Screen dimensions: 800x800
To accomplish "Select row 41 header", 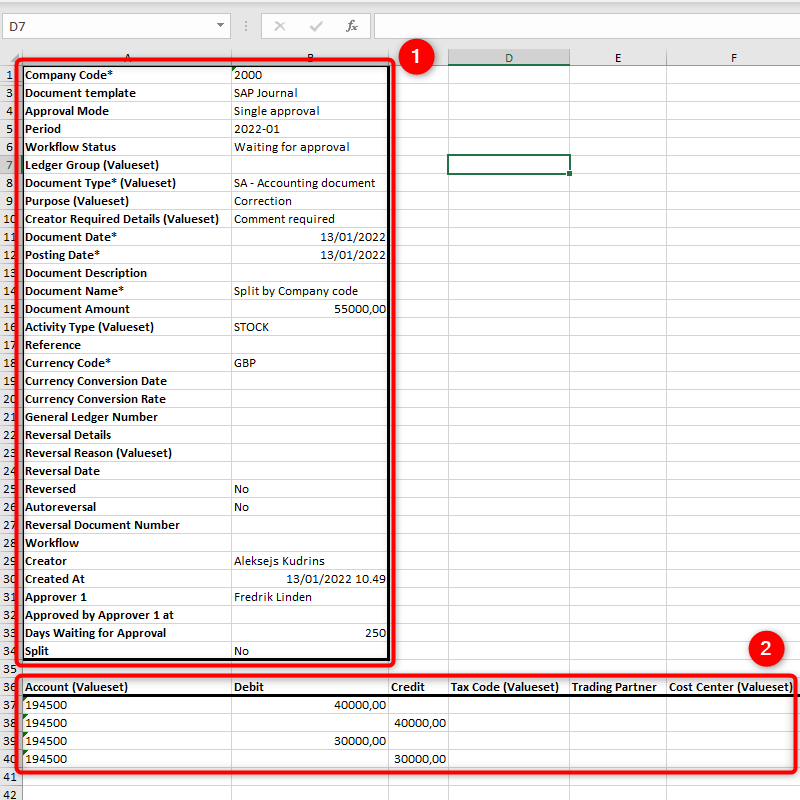I will coord(9,777).
